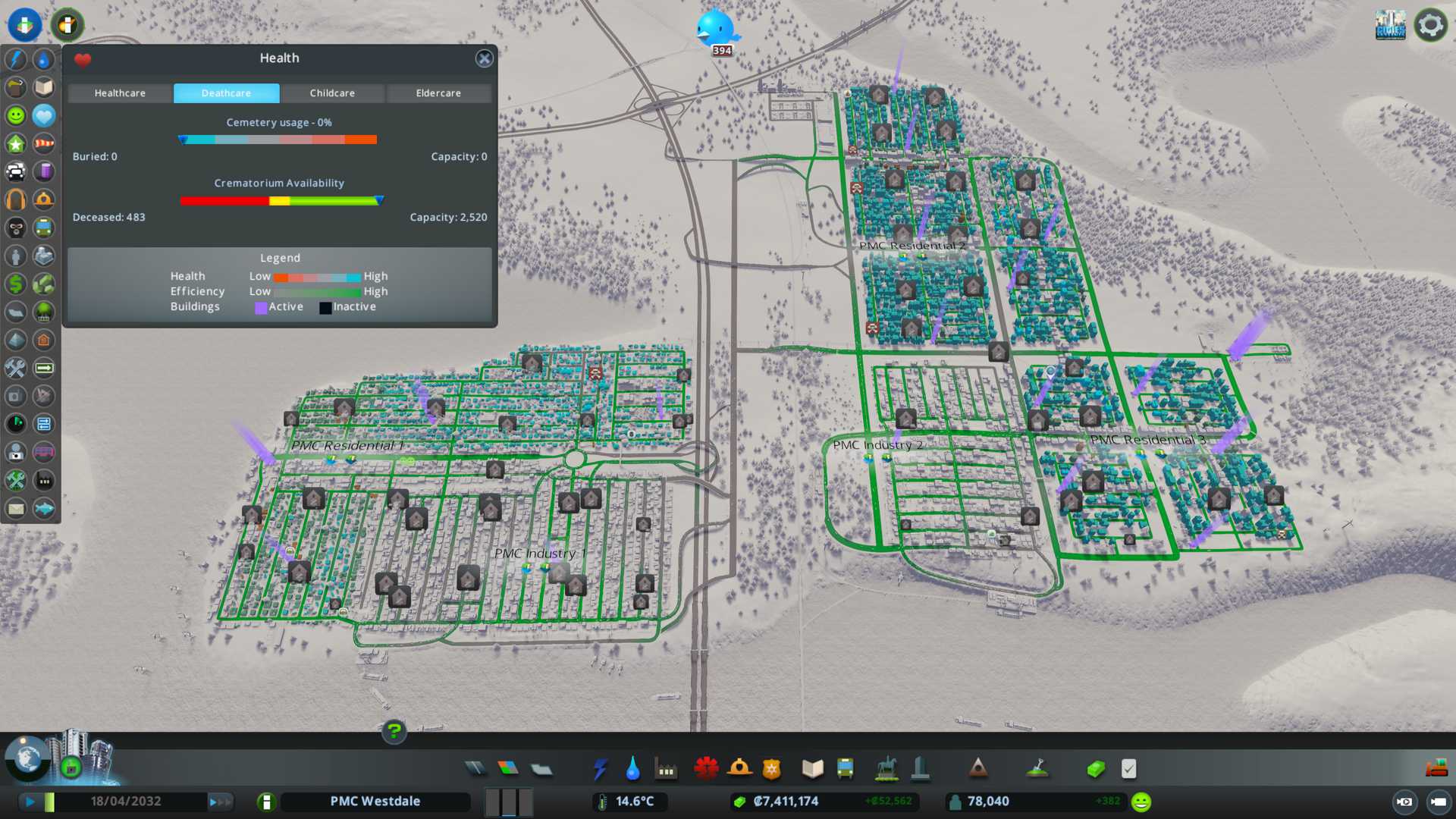Click the Crematorium Availability bar
Screen dimensions: 1456x819
[279, 201]
